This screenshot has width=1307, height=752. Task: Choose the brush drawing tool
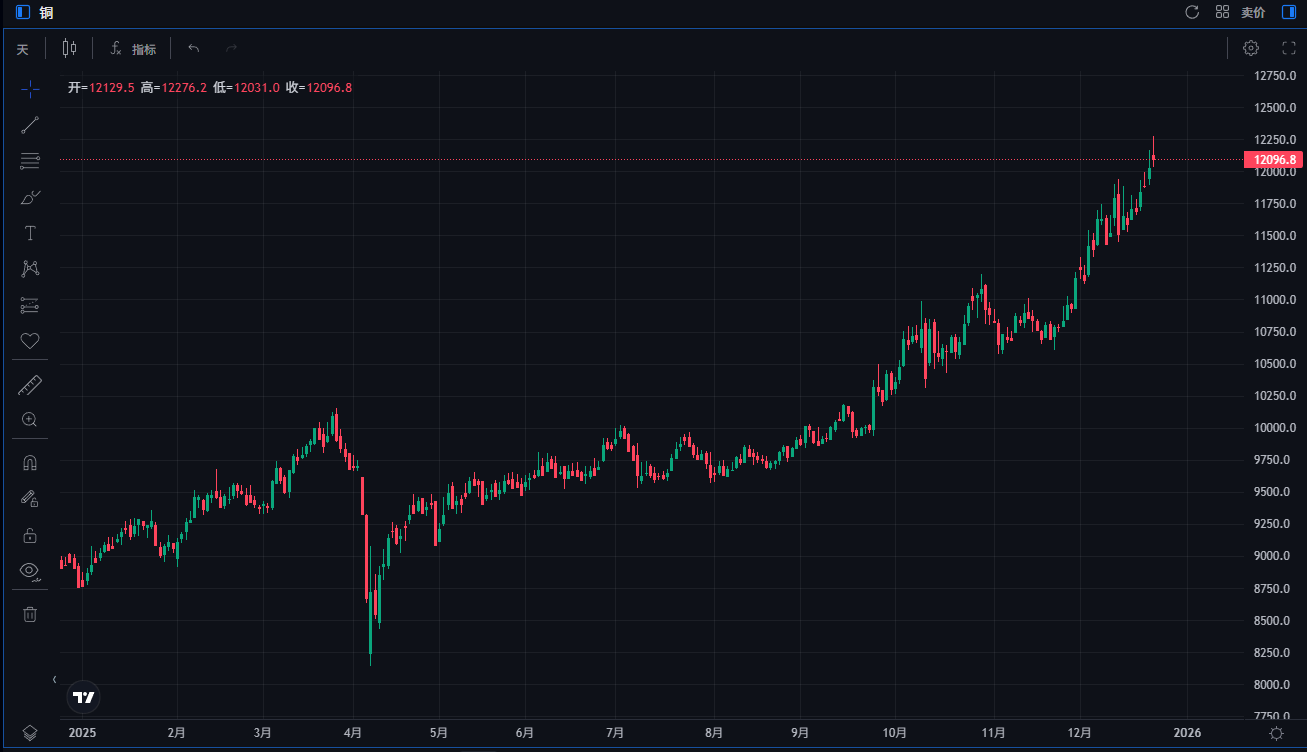coord(30,197)
